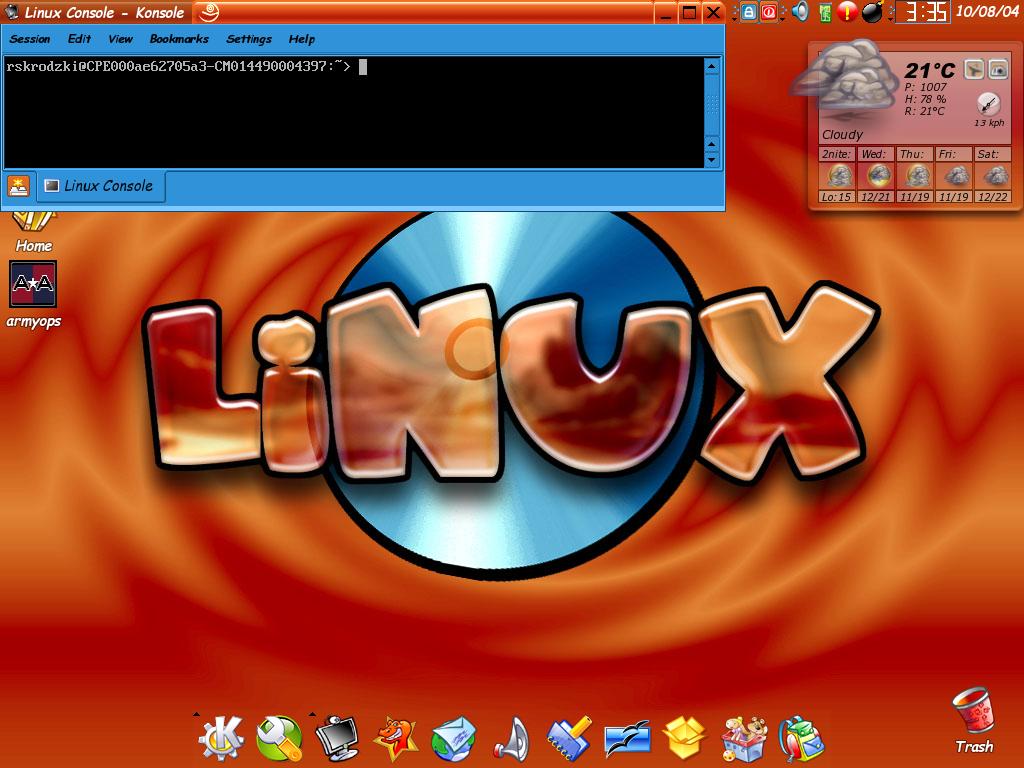Click the Fri forecast icon

coord(955,176)
